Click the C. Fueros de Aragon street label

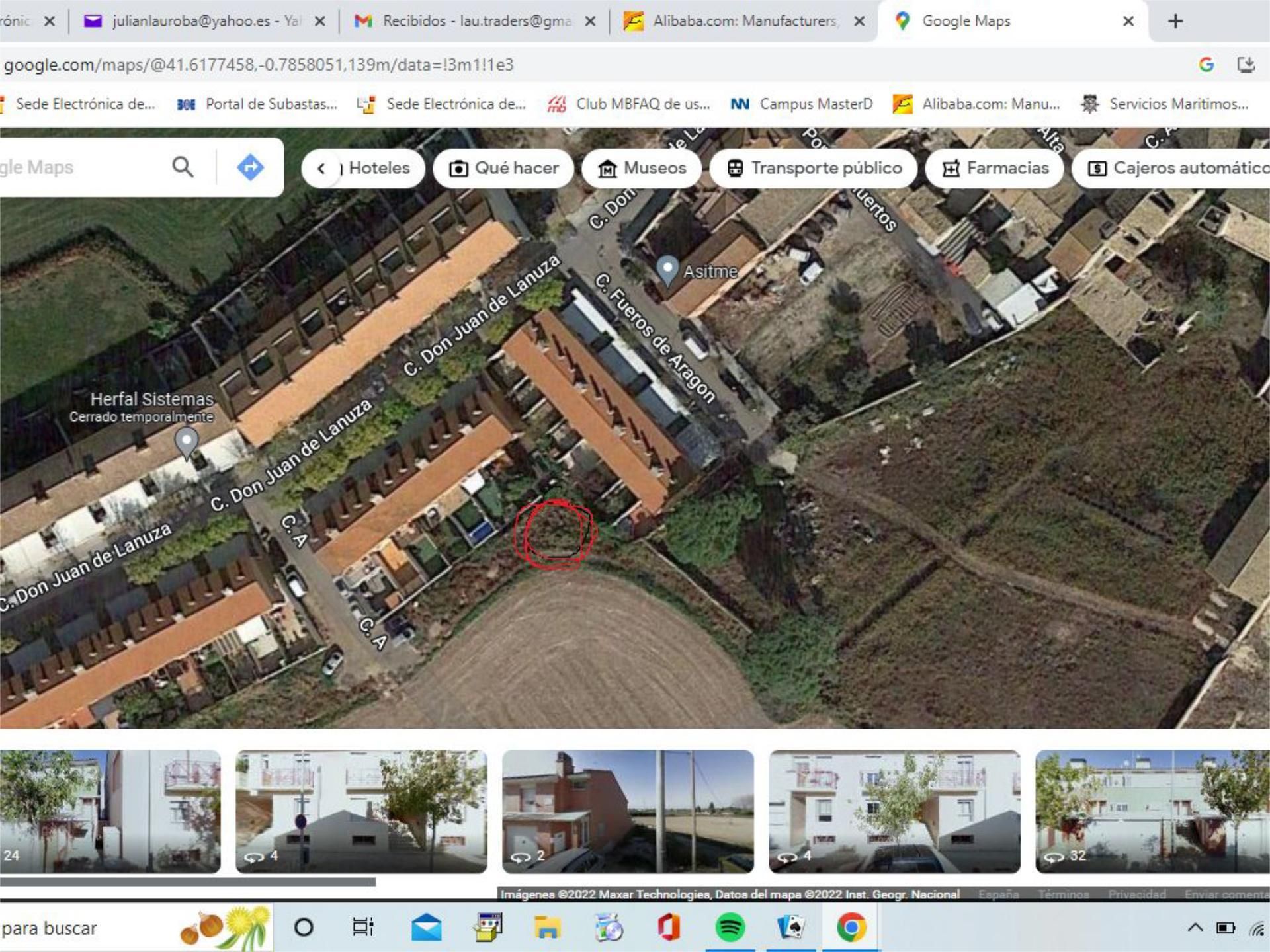655,338
